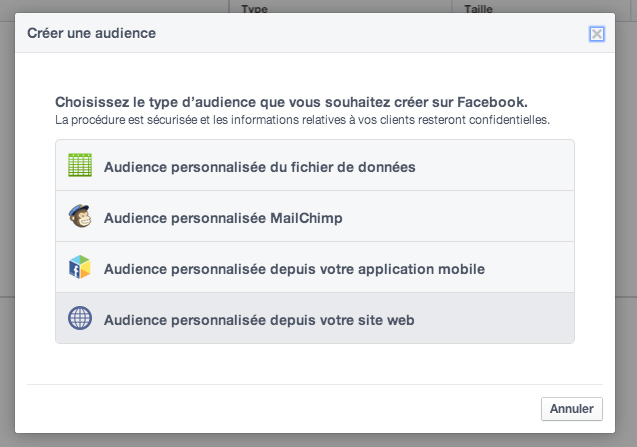
Task: Click the Créer une audience dialog title
Action: 91,33
